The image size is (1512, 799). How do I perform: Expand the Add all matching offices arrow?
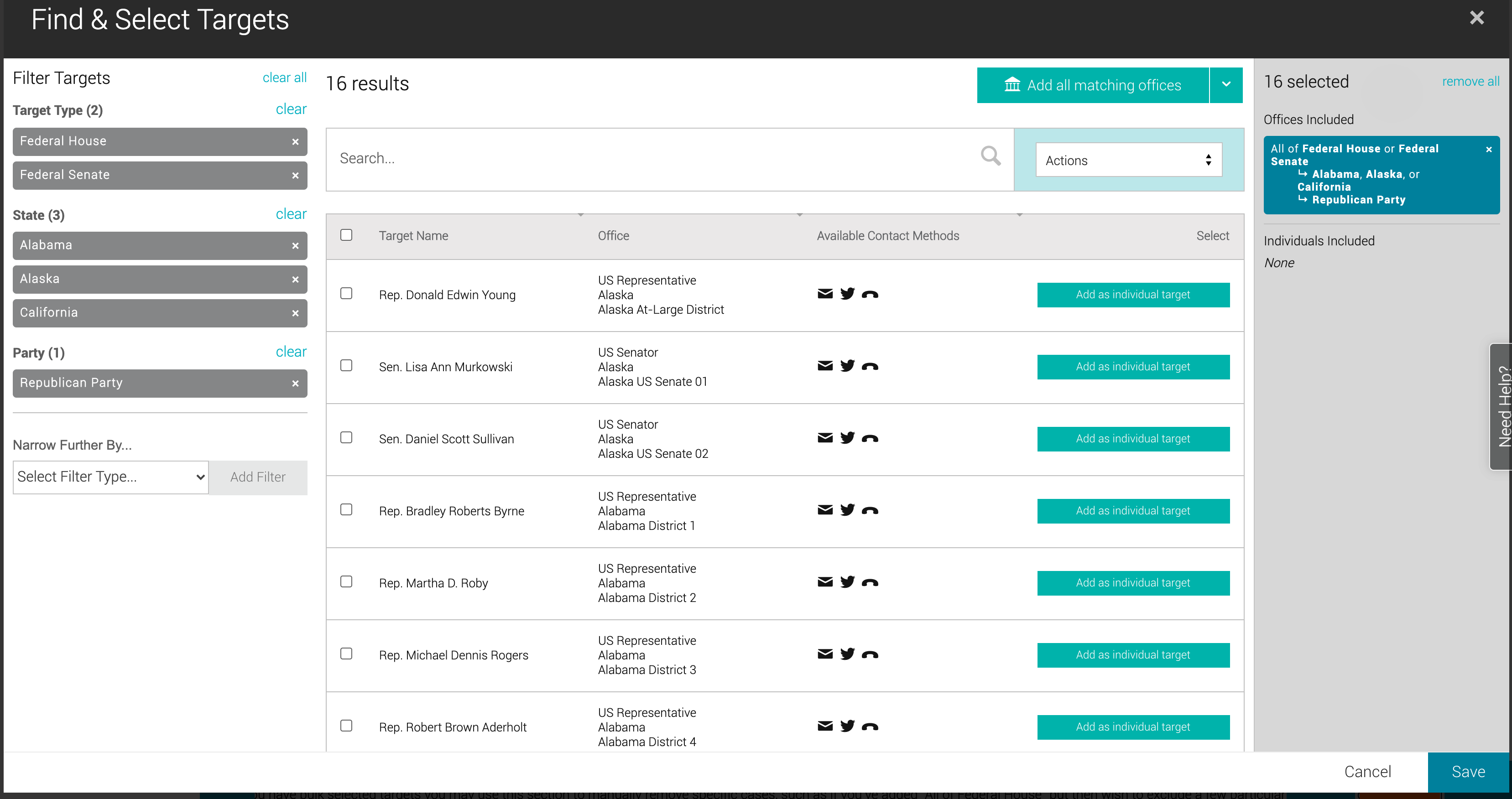(1226, 85)
